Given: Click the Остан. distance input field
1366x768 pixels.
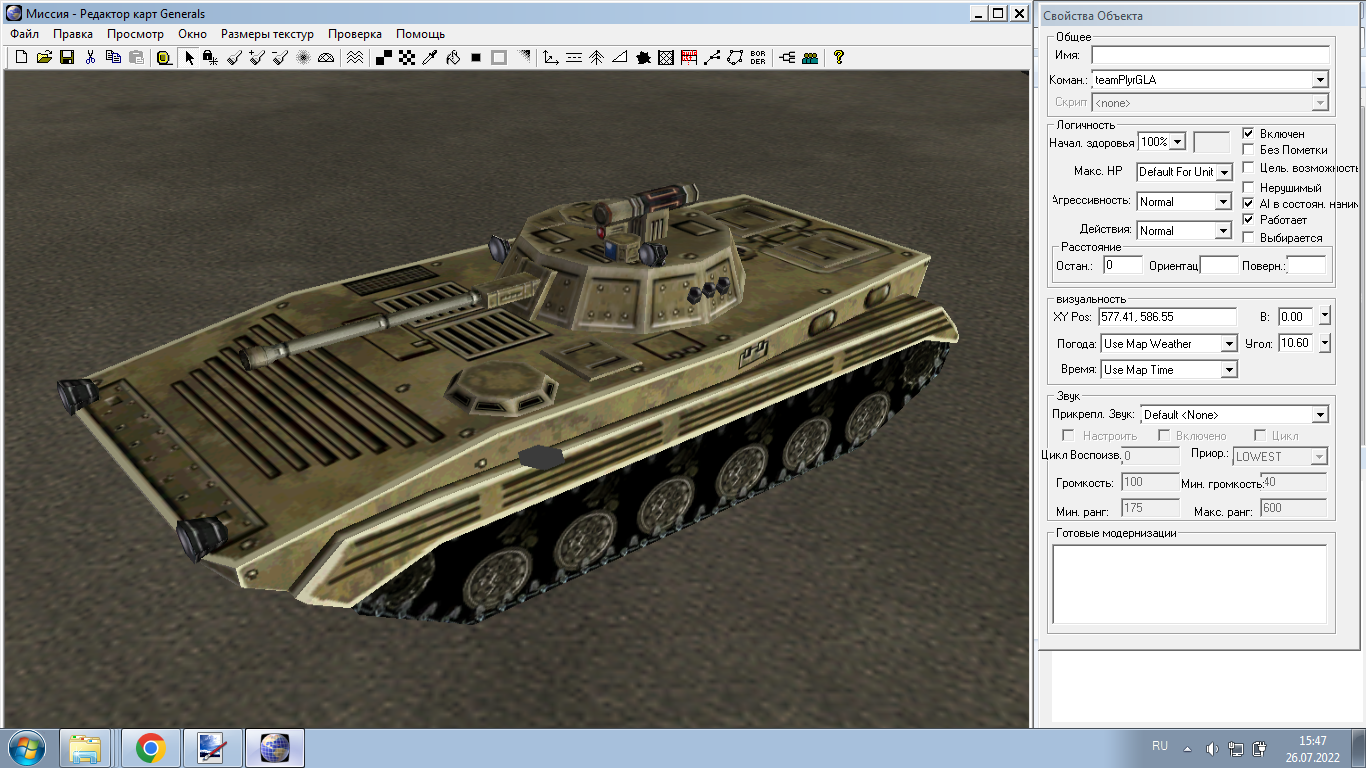Looking at the screenshot, I should click(x=1122, y=265).
